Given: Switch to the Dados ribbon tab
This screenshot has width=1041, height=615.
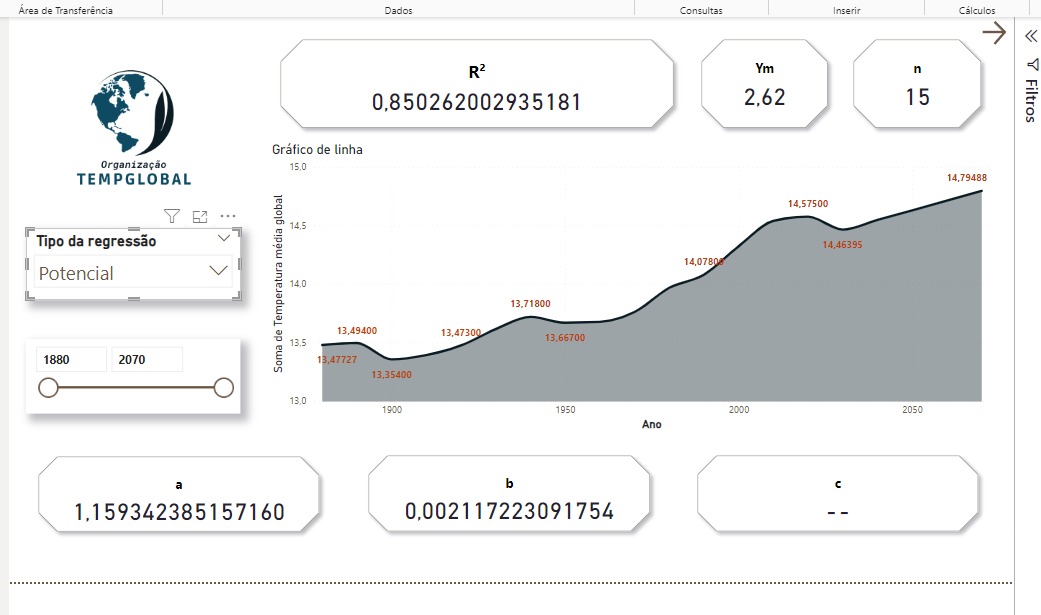Looking at the screenshot, I should (x=399, y=9).
